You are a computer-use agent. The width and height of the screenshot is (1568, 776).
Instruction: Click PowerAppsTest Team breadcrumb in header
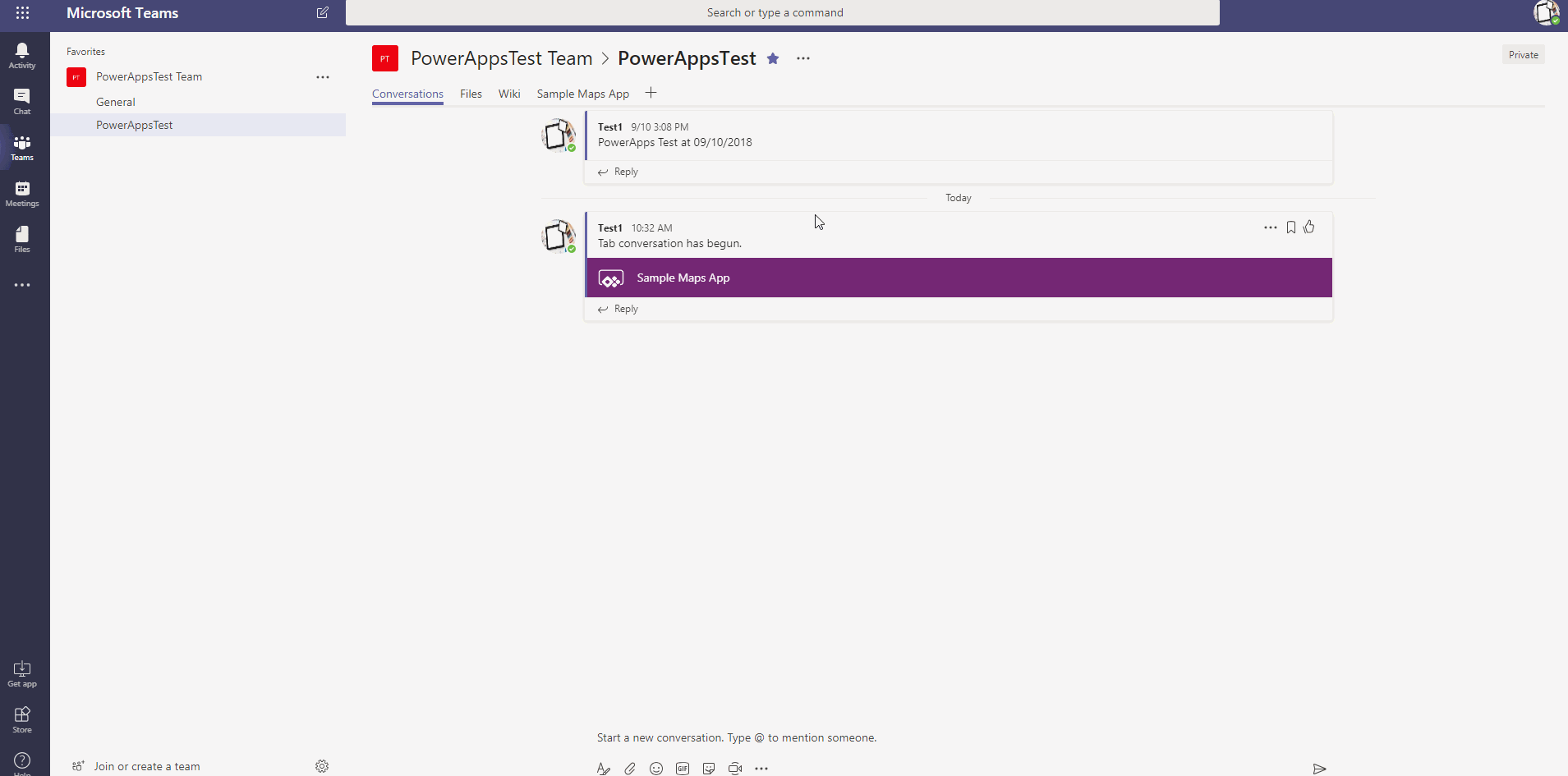[502, 58]
